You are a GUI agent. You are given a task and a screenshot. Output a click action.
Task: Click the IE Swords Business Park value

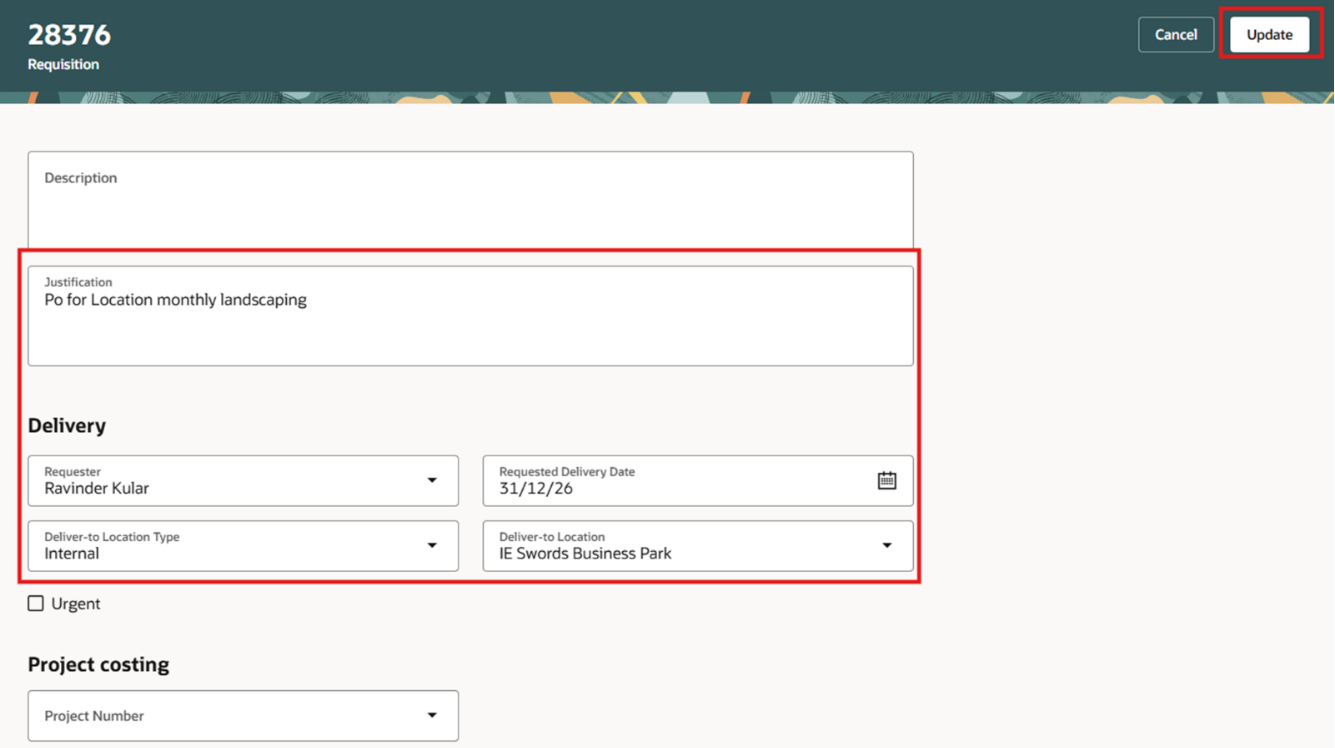[x=585, y=554]
